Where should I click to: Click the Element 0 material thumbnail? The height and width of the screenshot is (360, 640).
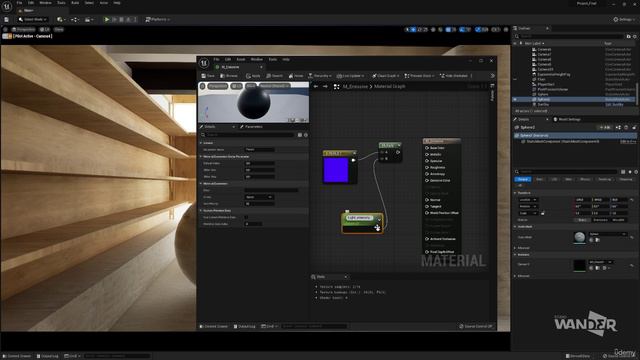pyautogui.click(x=579, y=265)
